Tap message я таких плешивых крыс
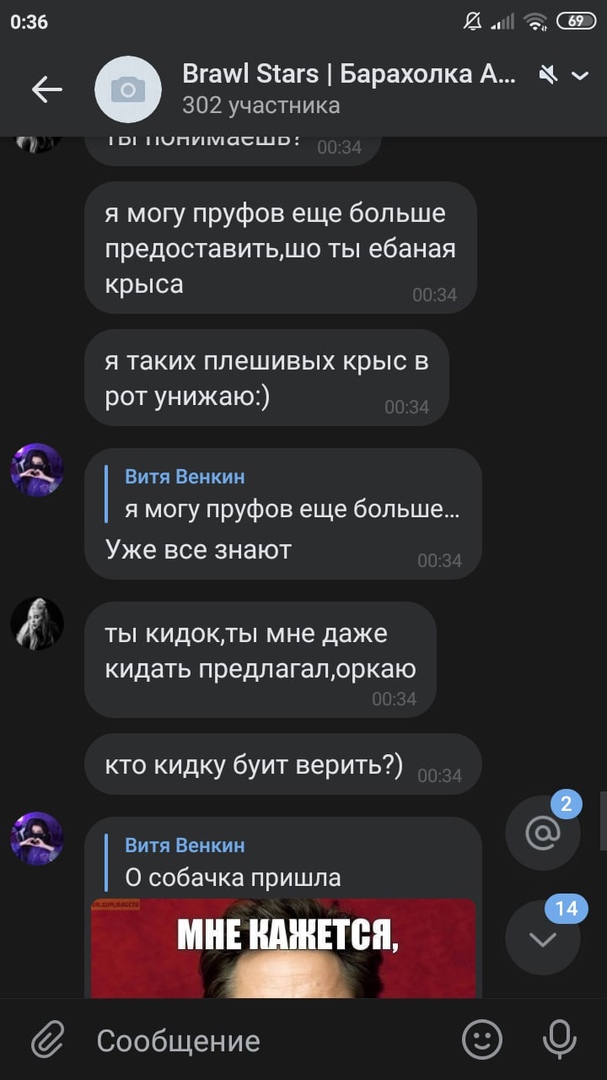Image resolution: width=607 pixels, height=1080 pixels. [x=267, y=377]
